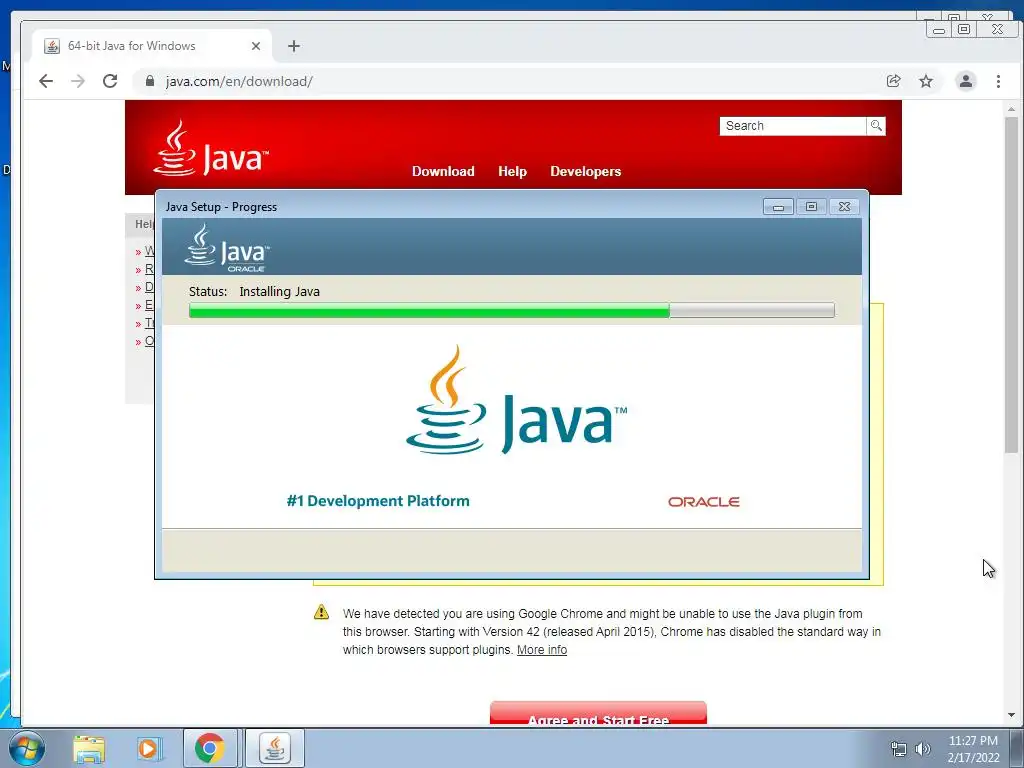Click the Java logo in the red header
This screenshot has width=1024, height=768.
pyautogui.click(x=210, y=148)
